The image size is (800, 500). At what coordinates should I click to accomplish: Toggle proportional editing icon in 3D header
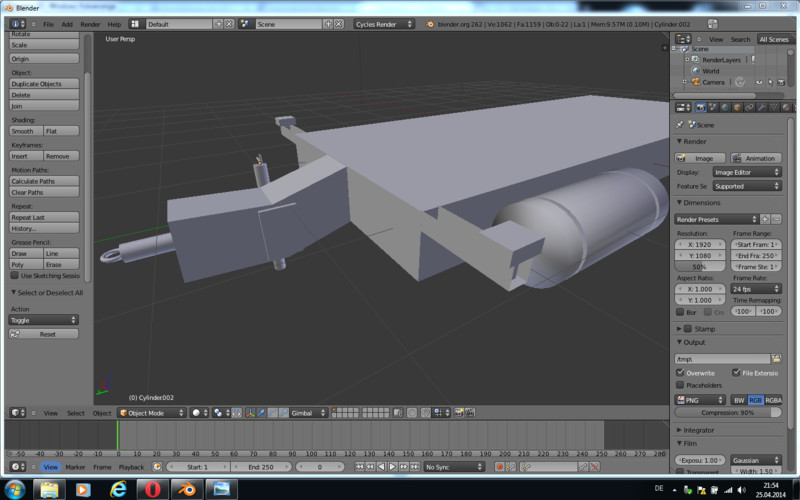click(x=412, y=413)
